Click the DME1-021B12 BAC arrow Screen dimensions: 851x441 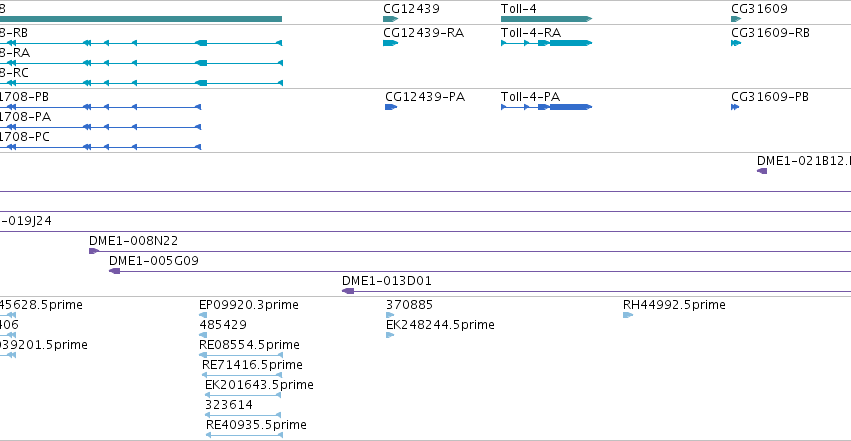tap(762, 171)
